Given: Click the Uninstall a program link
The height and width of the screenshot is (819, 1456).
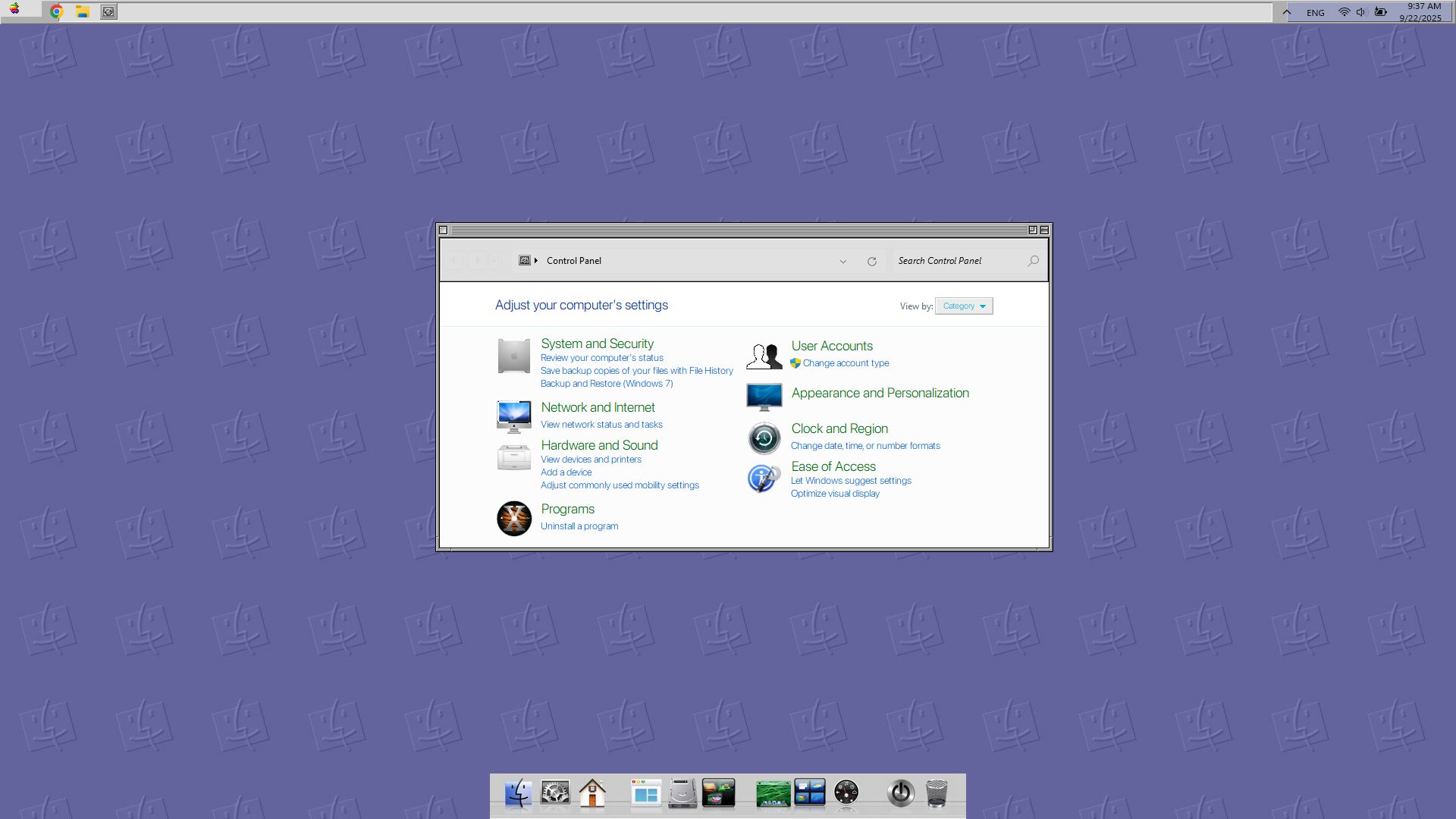Looking at the screenshot, I should click(x=579, y=526).
